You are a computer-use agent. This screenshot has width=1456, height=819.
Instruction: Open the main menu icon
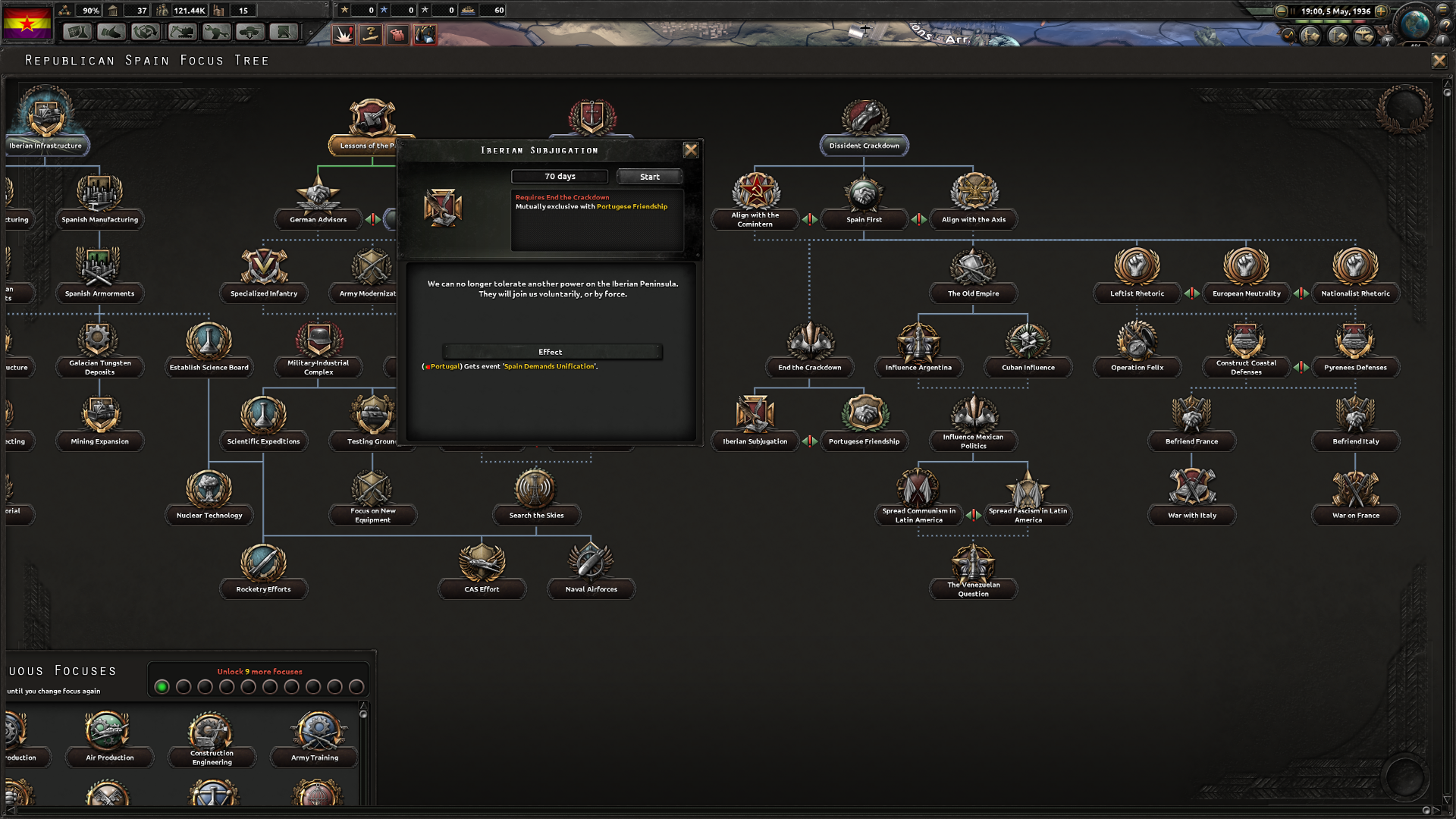click(1442, 10)
